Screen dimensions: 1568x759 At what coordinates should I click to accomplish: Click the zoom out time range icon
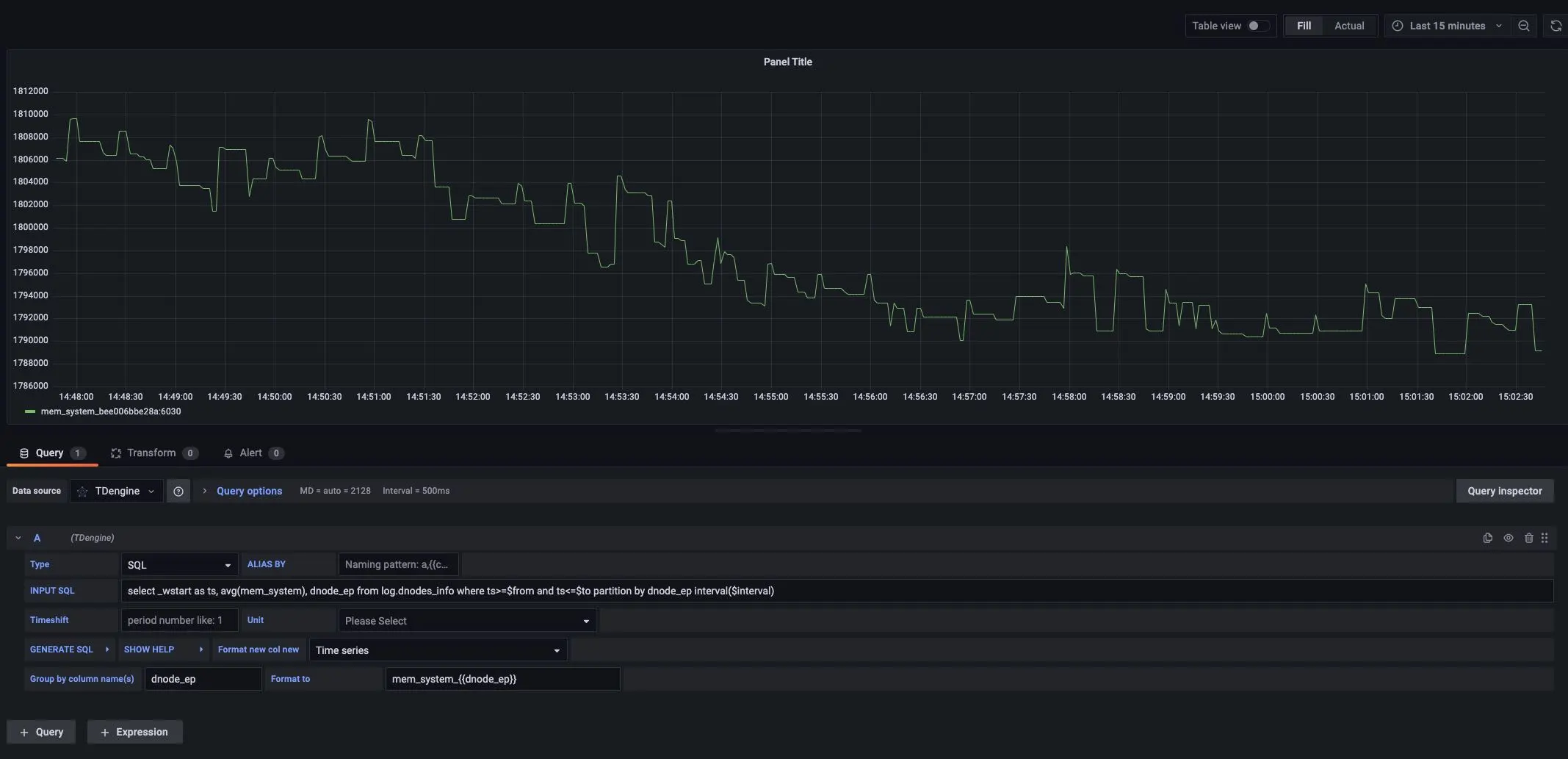coord(1524,26)
